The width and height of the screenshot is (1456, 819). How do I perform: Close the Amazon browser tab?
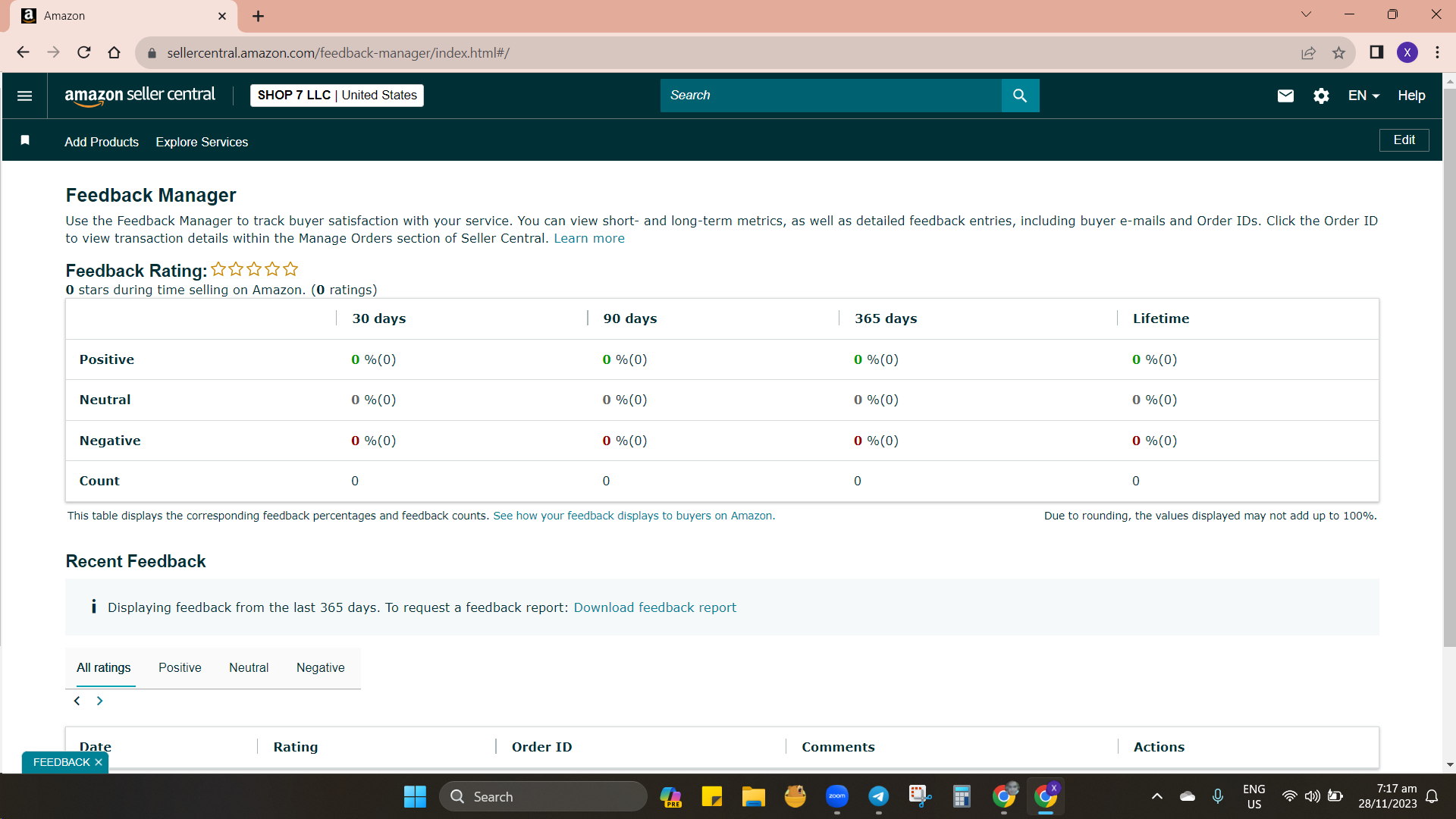pos(222,16)
